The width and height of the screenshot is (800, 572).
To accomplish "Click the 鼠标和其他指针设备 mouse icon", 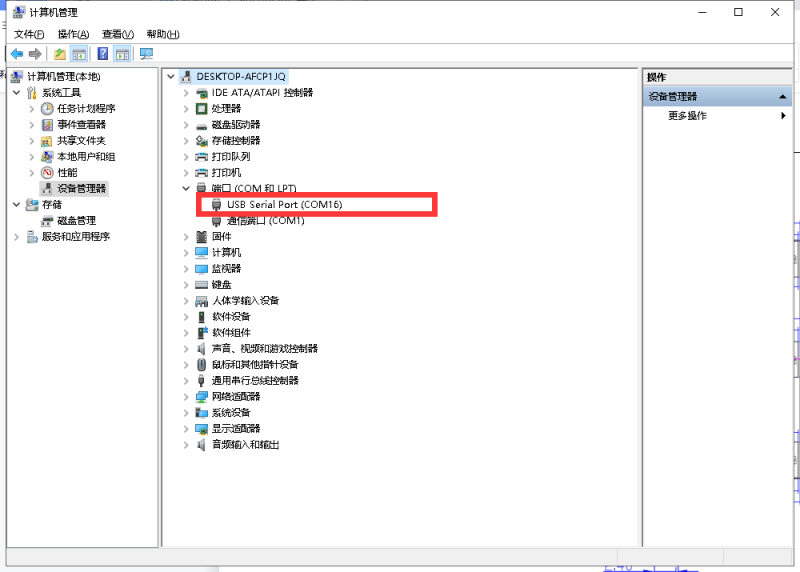I will tap(201, 365).
